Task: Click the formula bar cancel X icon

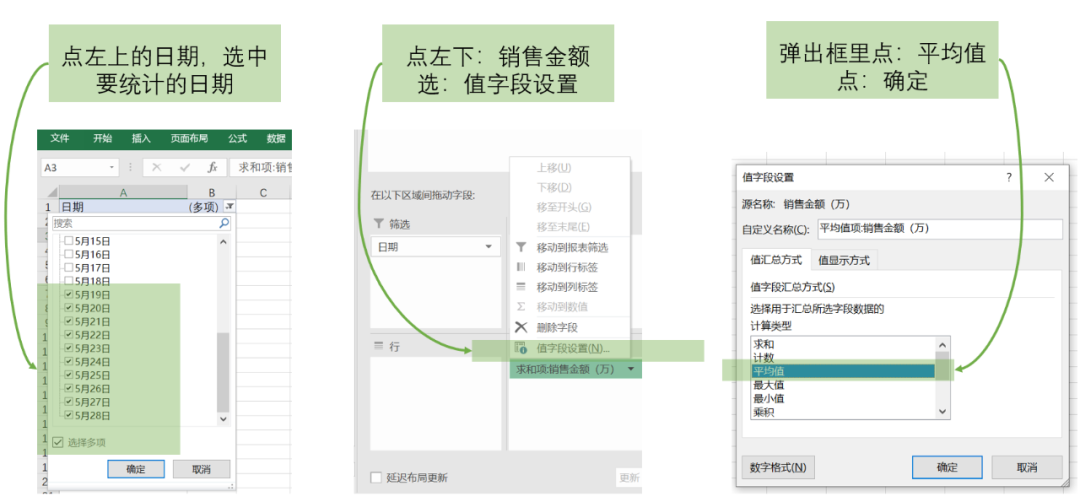Action: pyautogui.click(x=156, y=167)
